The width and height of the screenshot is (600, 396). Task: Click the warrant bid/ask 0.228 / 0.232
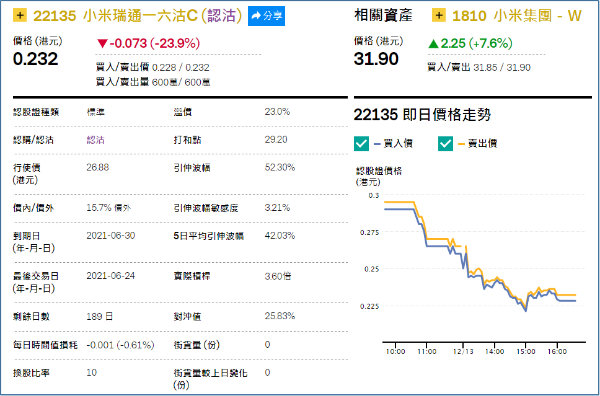pyautogui.click(x=181, y=68)
